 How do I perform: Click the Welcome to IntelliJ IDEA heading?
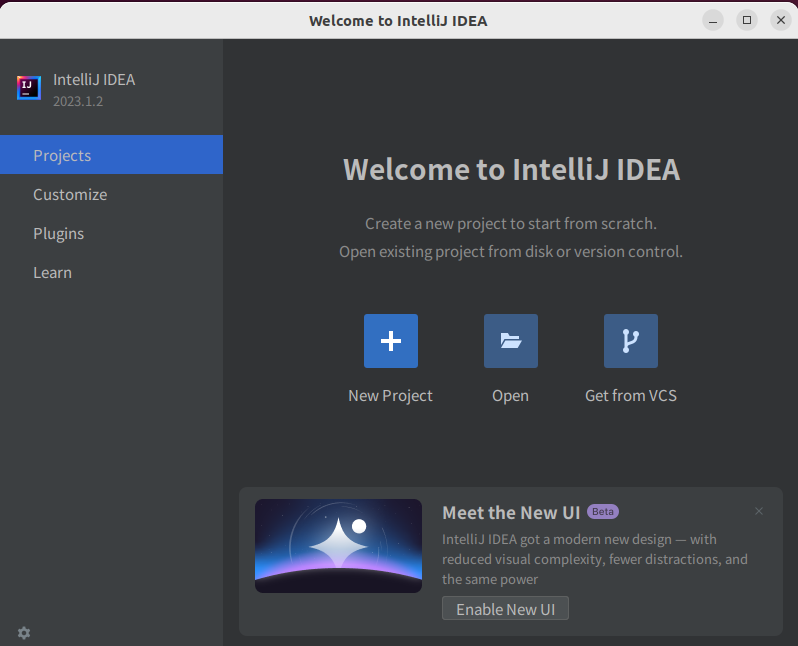pyautogui.click(x=511, y=170)
